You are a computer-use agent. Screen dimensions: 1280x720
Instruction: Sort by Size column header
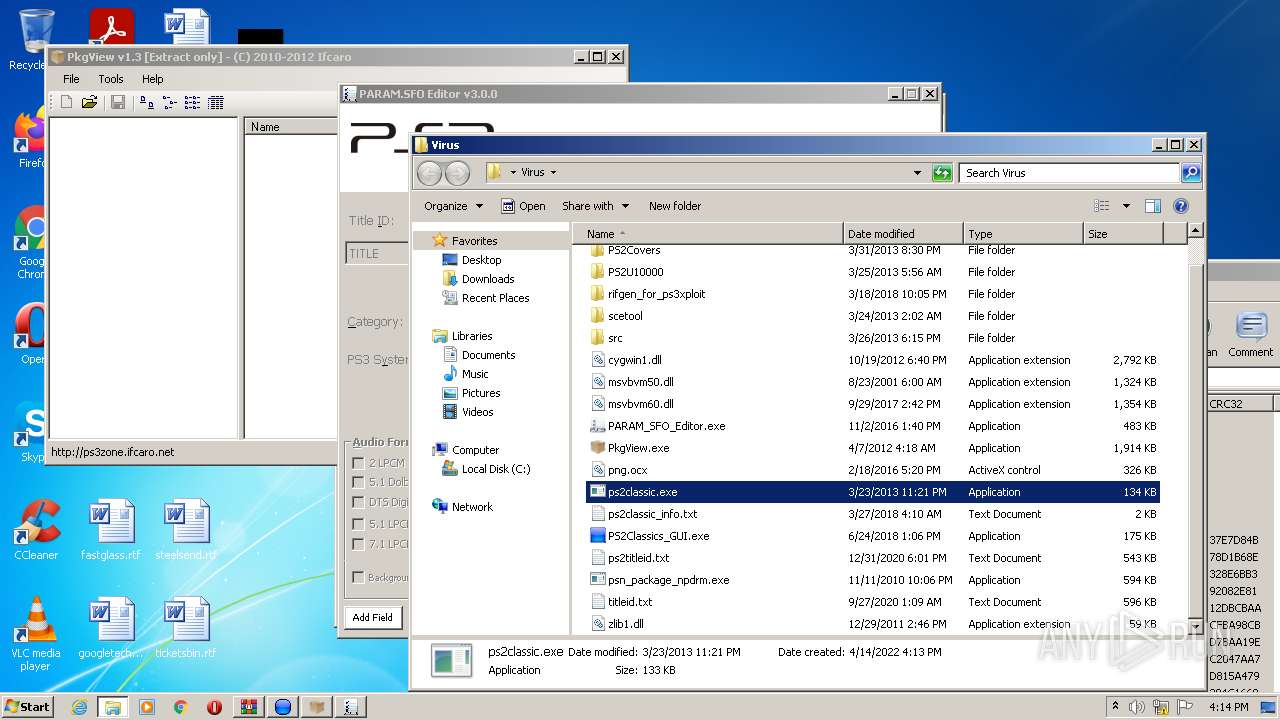pyautogui.click(x=1123, y=234)
